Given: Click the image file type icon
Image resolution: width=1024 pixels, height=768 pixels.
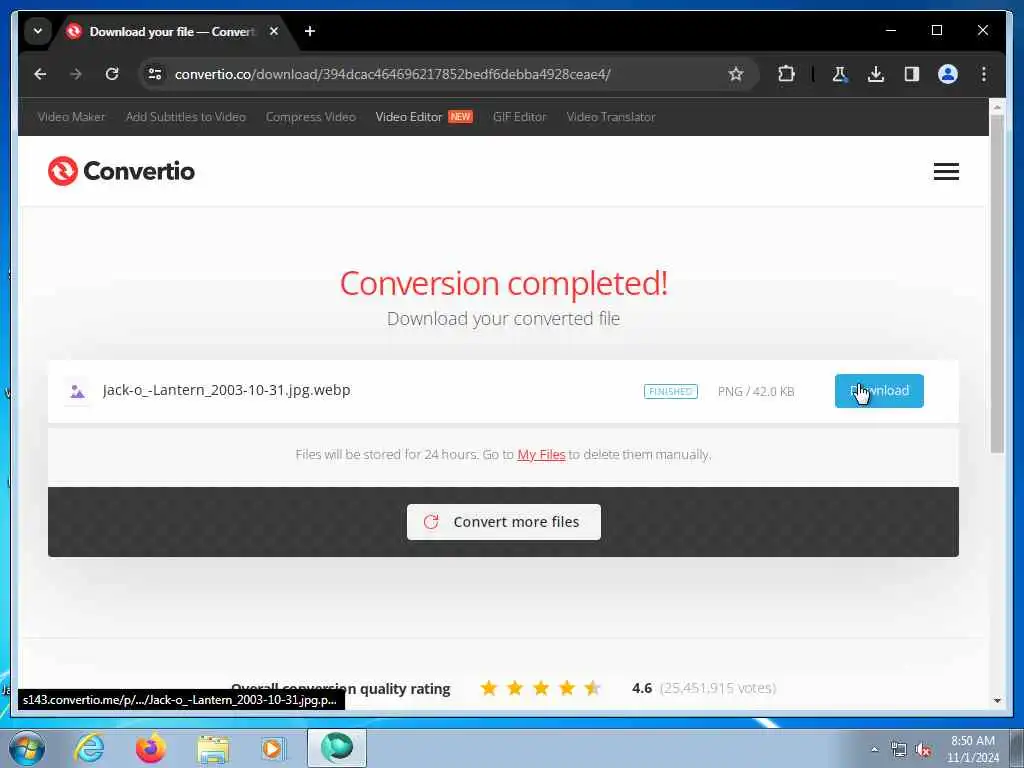Looking at the screenshot, I should tap(77, 391).
